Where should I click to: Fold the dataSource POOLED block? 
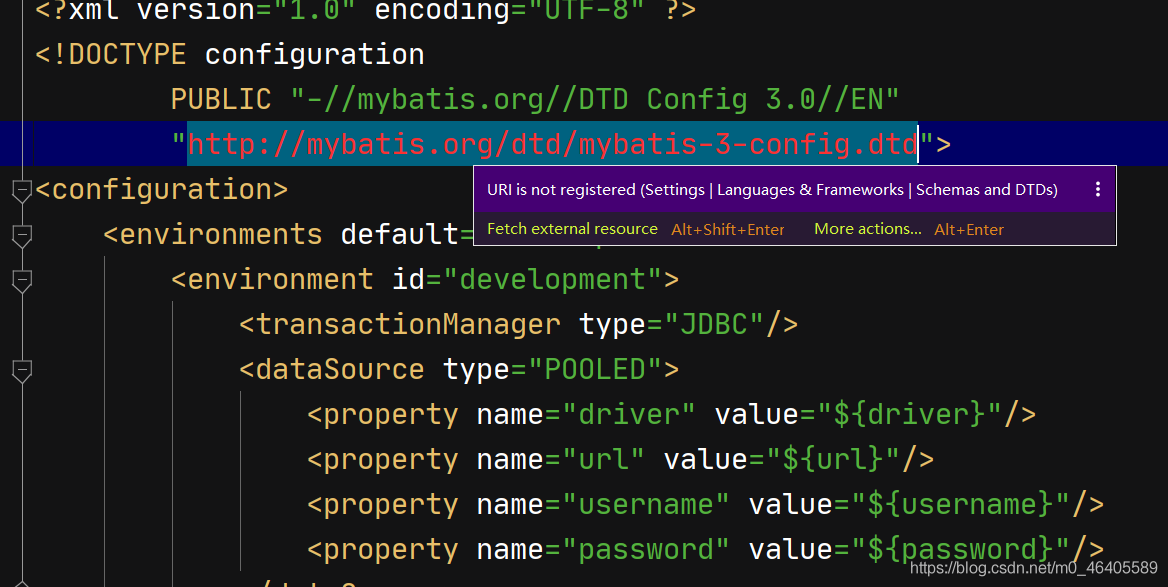22,371
